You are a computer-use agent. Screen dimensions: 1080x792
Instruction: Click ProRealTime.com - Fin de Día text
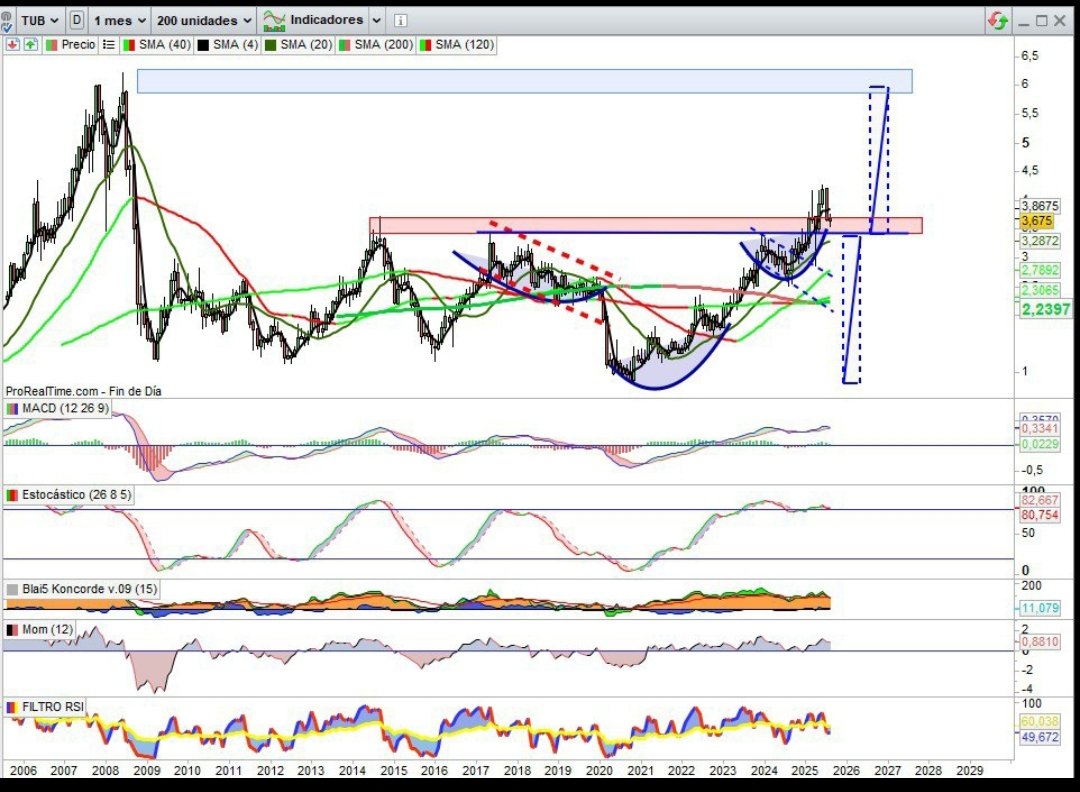click(83, 391)
